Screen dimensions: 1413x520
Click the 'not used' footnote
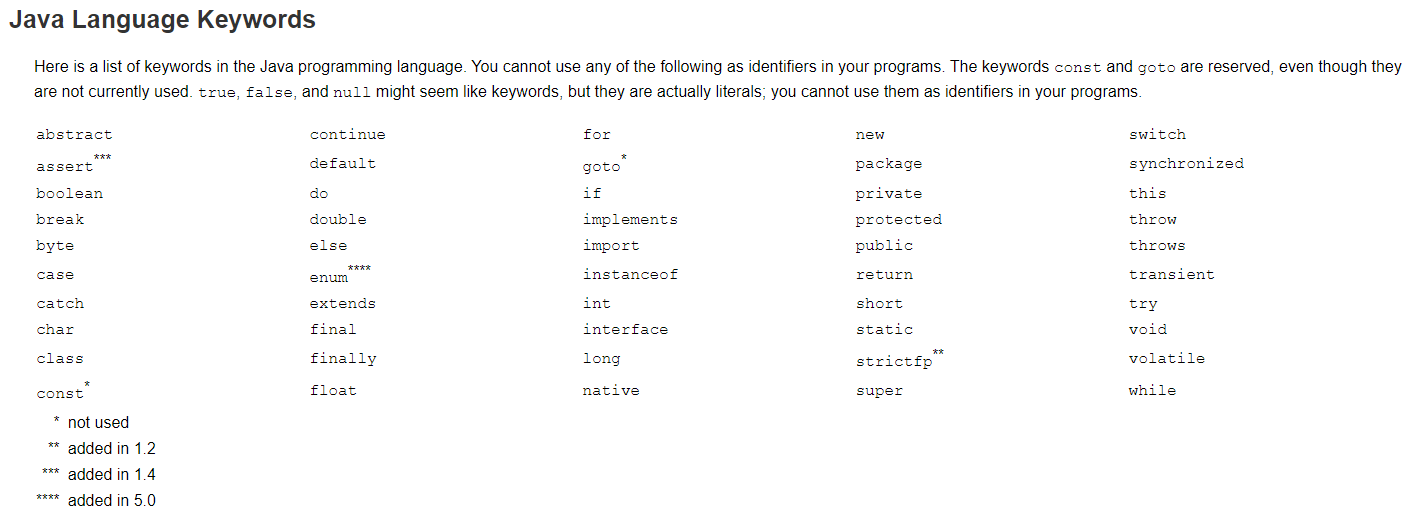pyautogui.click(x=98, y=423)
